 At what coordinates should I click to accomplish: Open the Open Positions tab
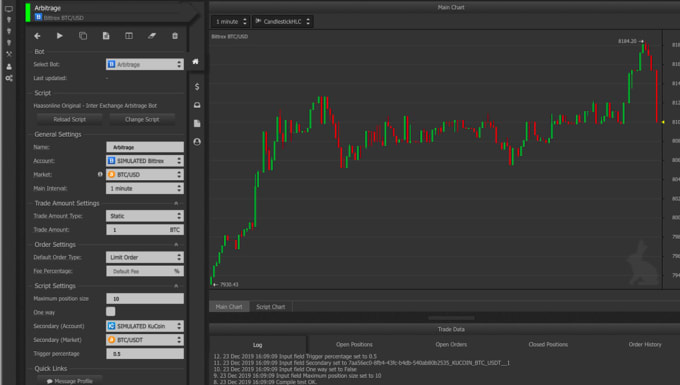pos(354,344)
